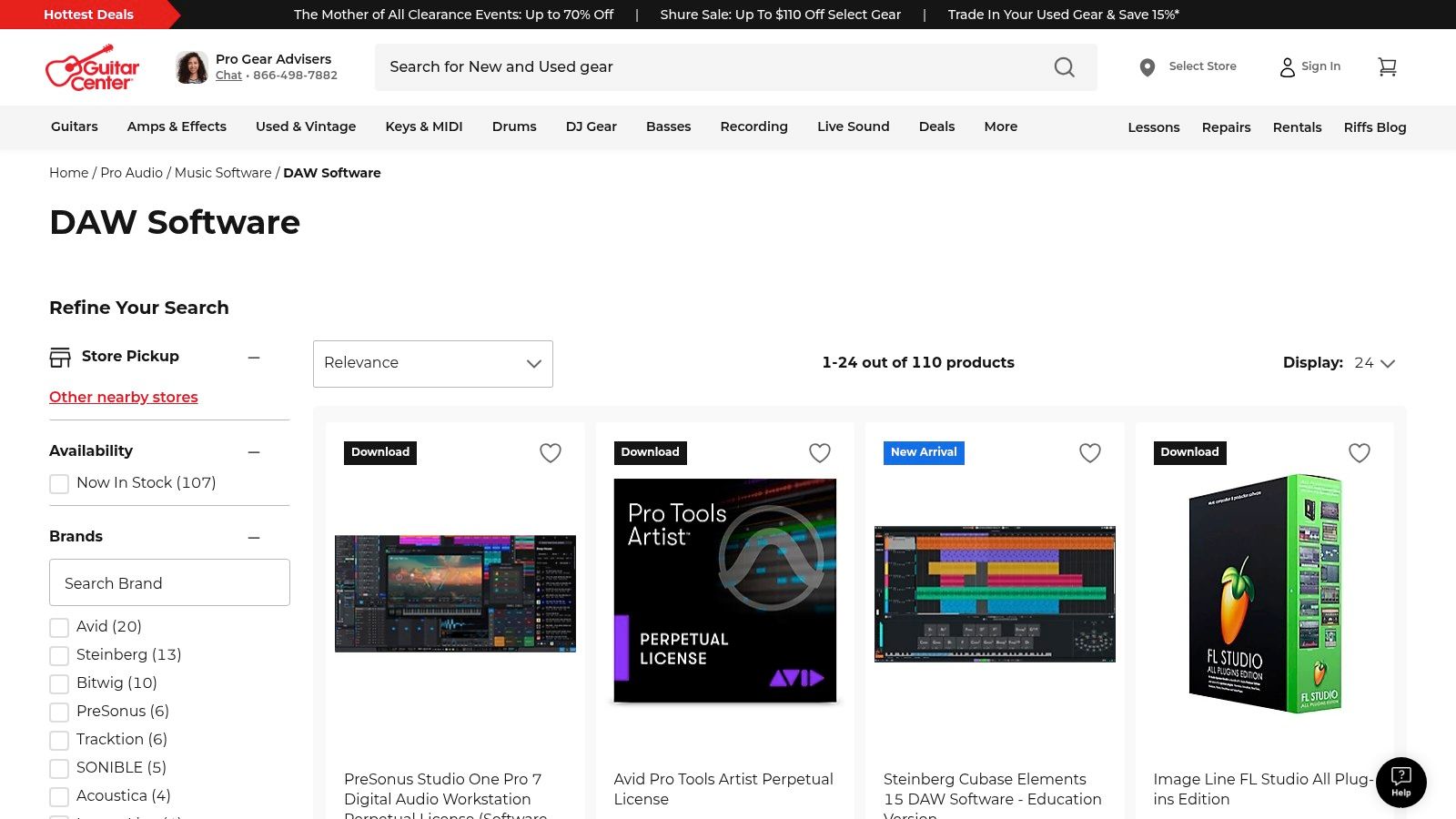Viewport: 1456px width, 819px height.
Task: Click the heart on the FL Studio product
Action: (1359, 452)
